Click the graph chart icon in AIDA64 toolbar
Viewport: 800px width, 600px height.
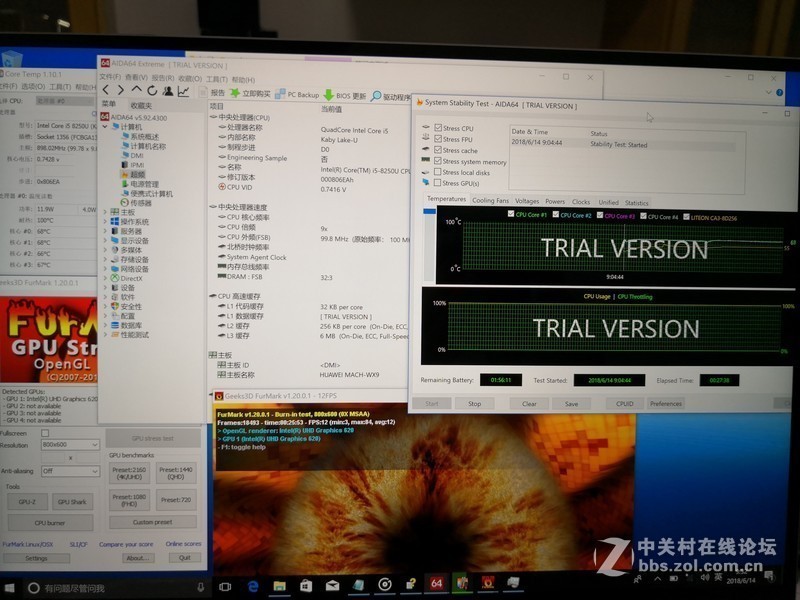click(x=183, y=91)
